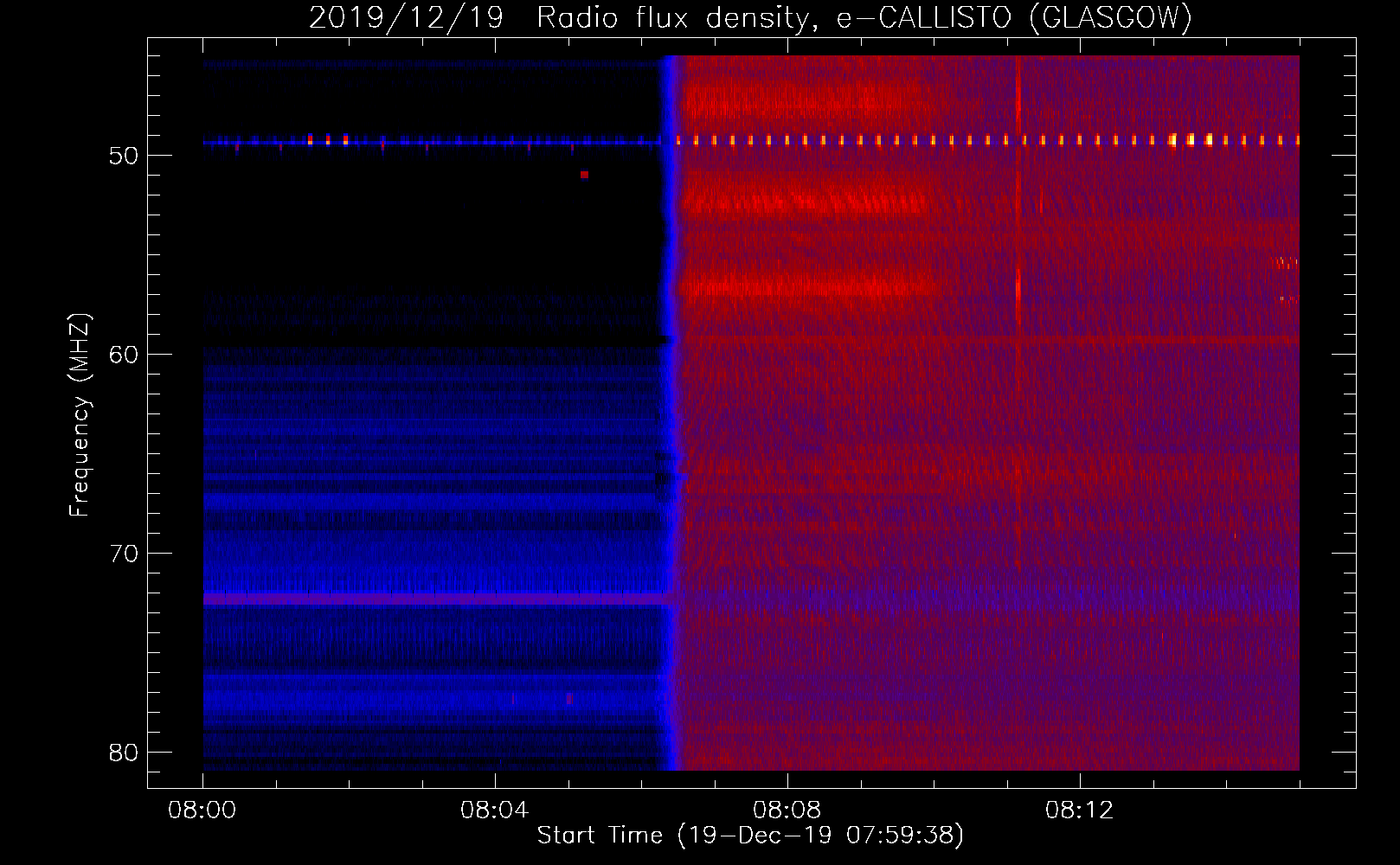Click the "60" frequency tick label

124,355
